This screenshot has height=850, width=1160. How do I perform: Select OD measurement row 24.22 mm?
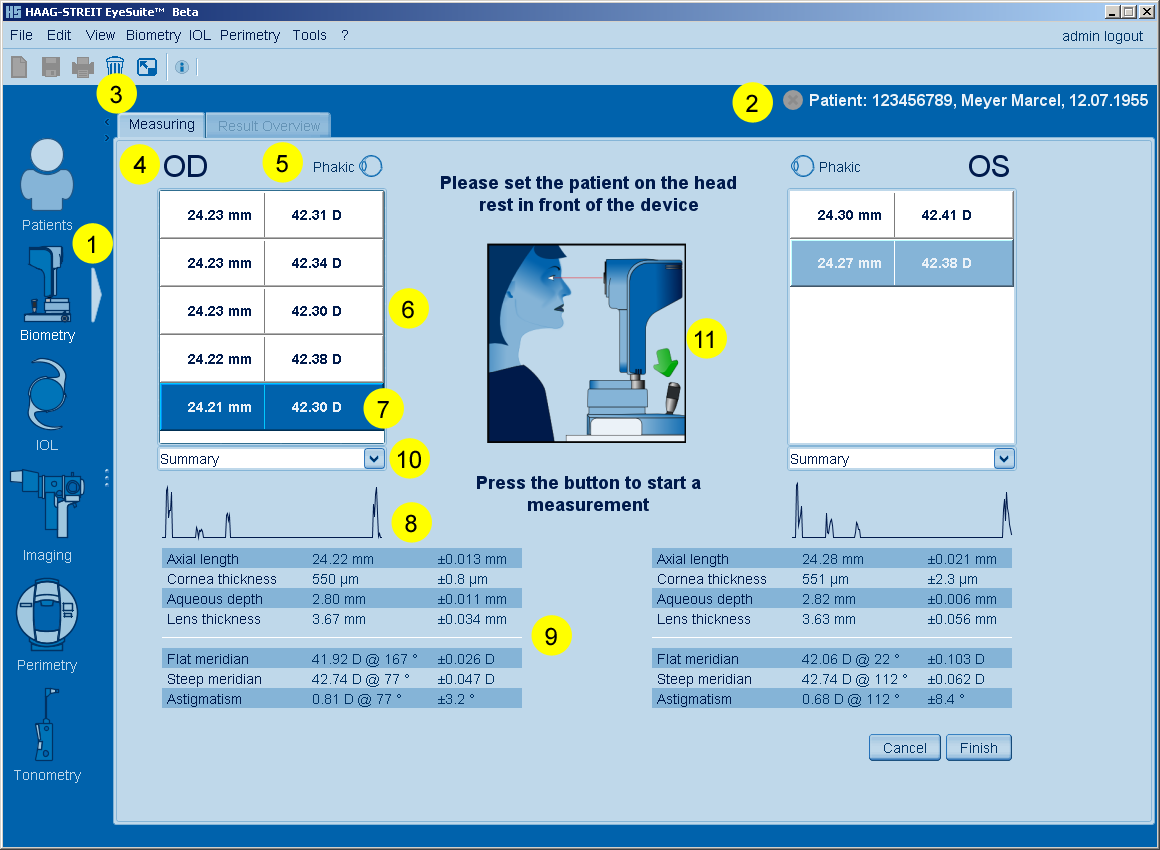point(270,359)
